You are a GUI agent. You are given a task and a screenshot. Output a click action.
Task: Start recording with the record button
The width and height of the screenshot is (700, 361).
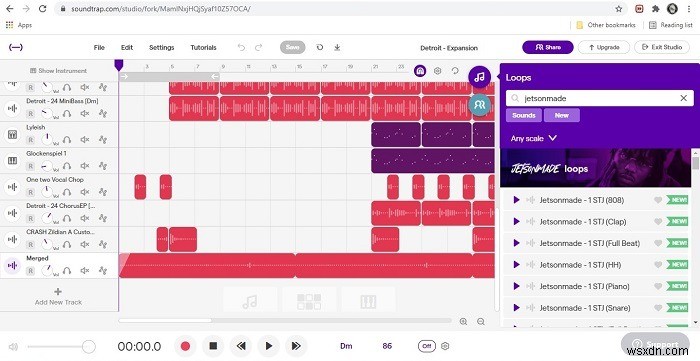185,346
